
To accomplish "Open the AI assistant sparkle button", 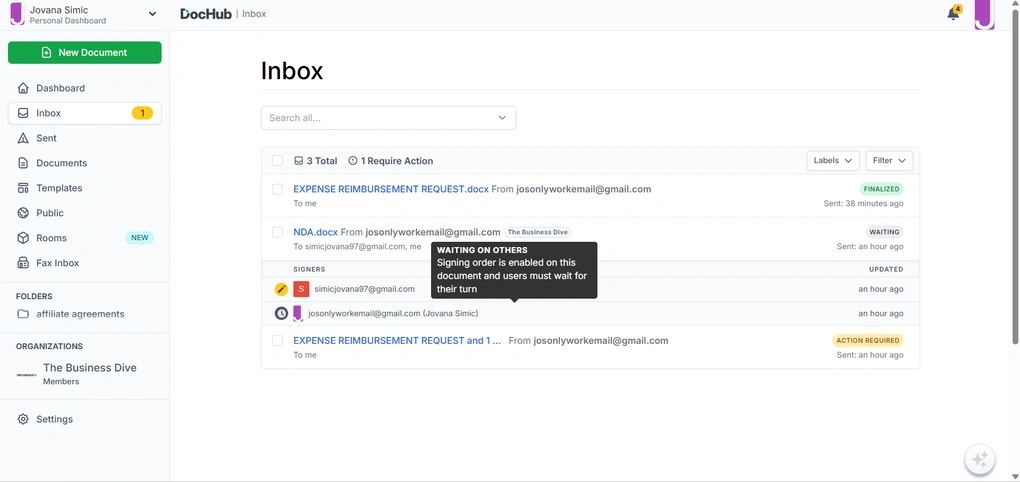I will point(980,460).
